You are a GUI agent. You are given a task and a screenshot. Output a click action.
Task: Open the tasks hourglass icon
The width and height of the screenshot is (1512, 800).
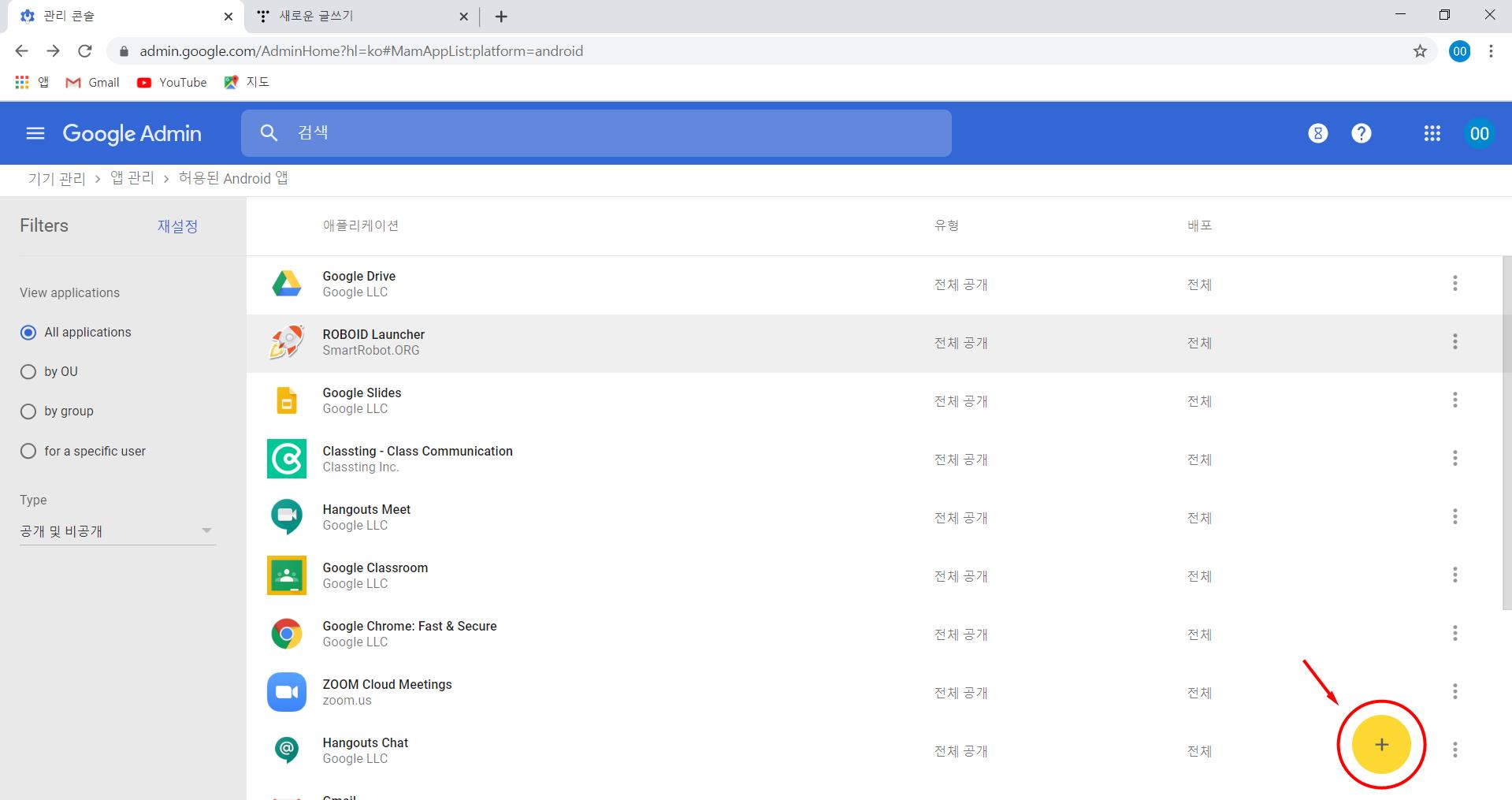[1317, 133]
